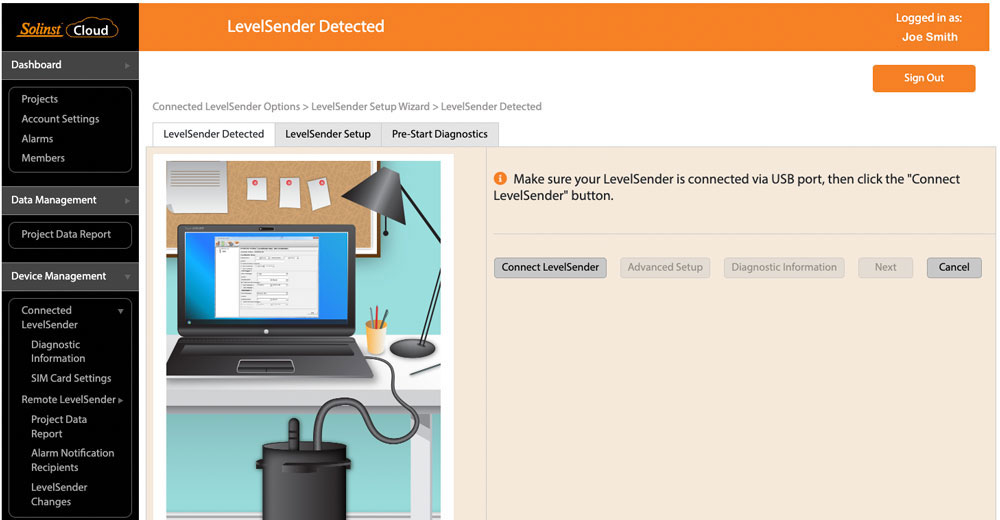Collapse Connected LevelSender submenu arrow
The height and width of the screenshot is (520, 1000).
(121, 311)
